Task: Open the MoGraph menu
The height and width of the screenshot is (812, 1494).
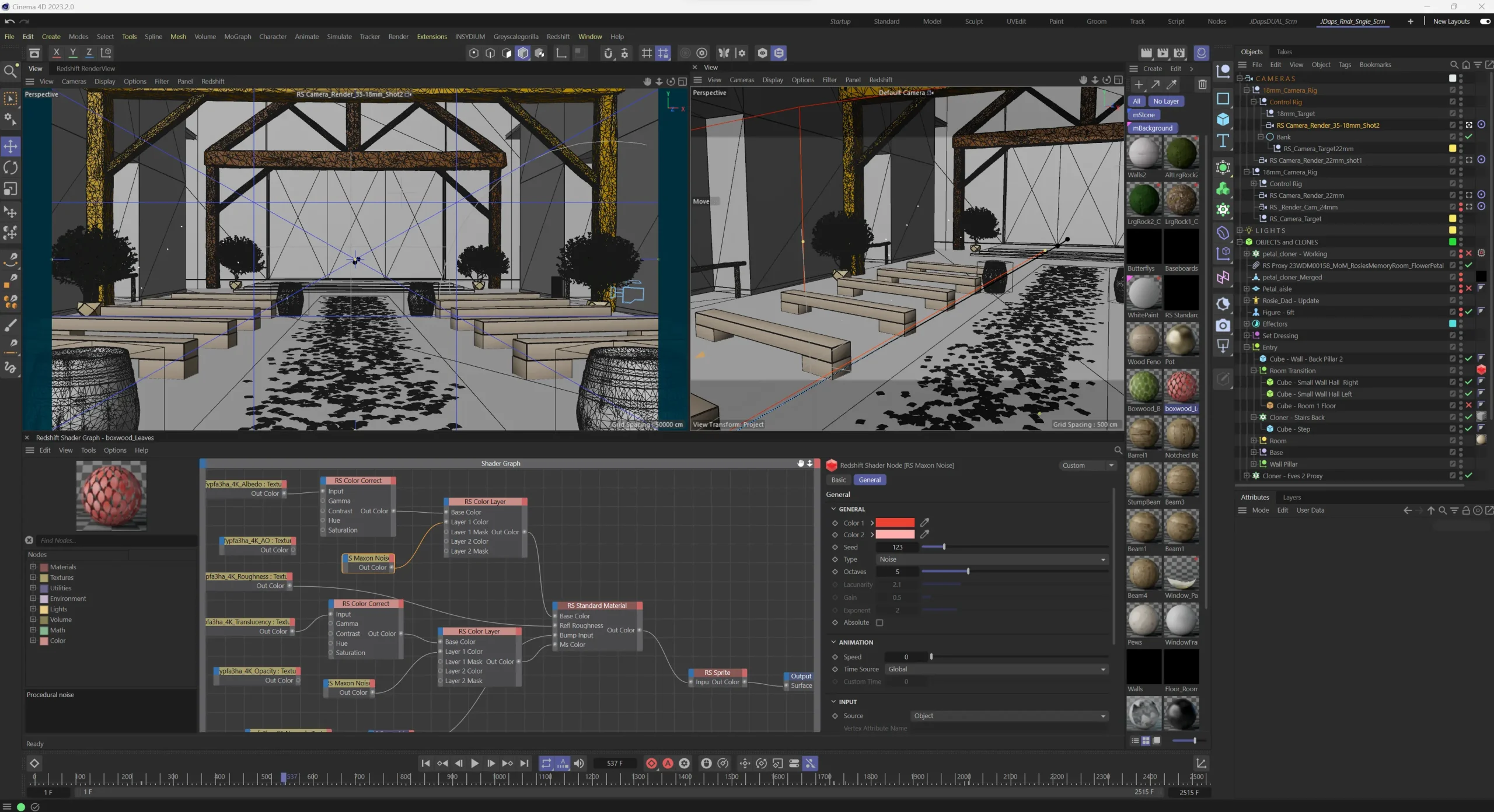Action: [238, 36]
